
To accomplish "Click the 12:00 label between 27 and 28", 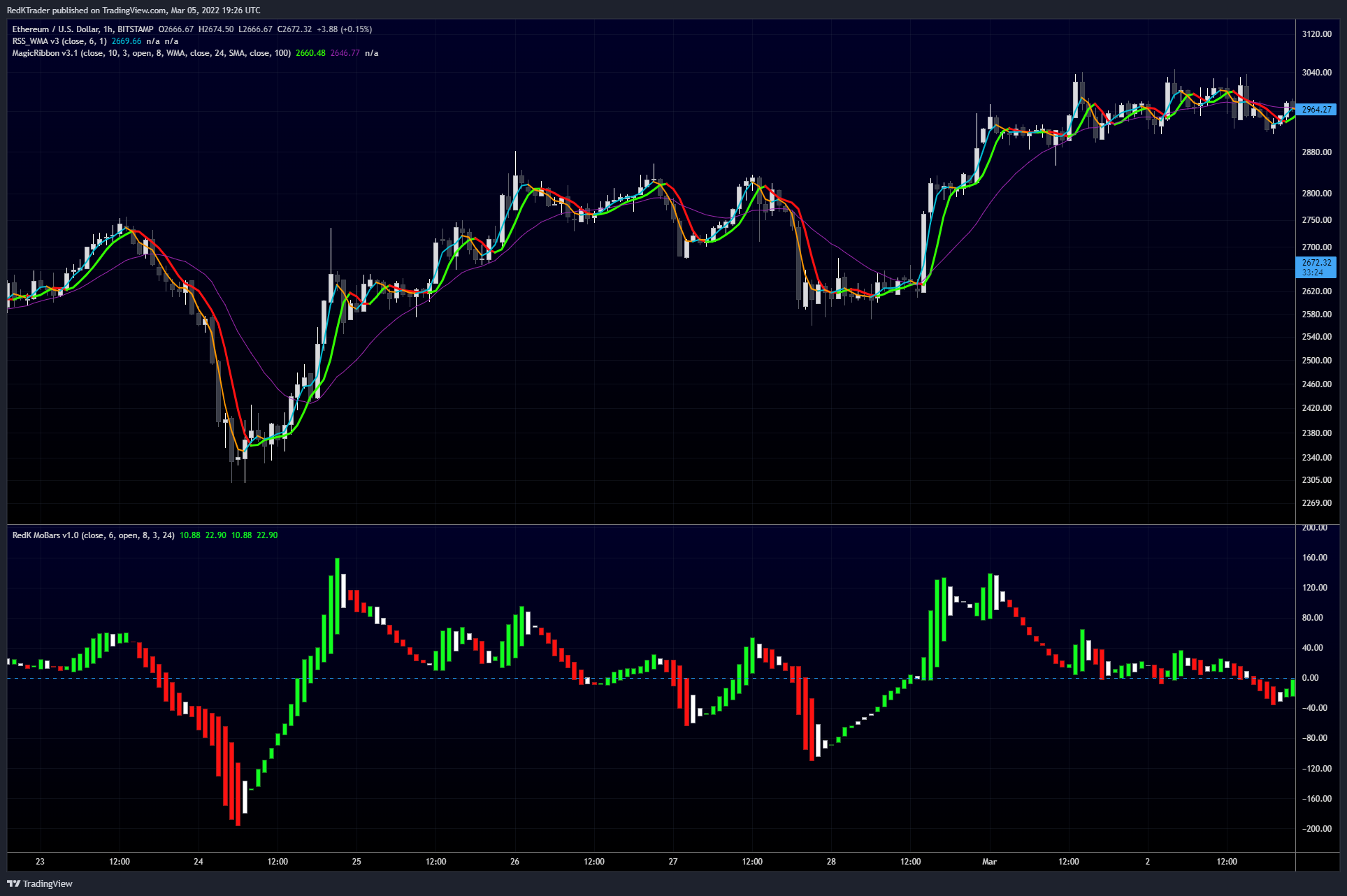I will click(x=752, y=862).
